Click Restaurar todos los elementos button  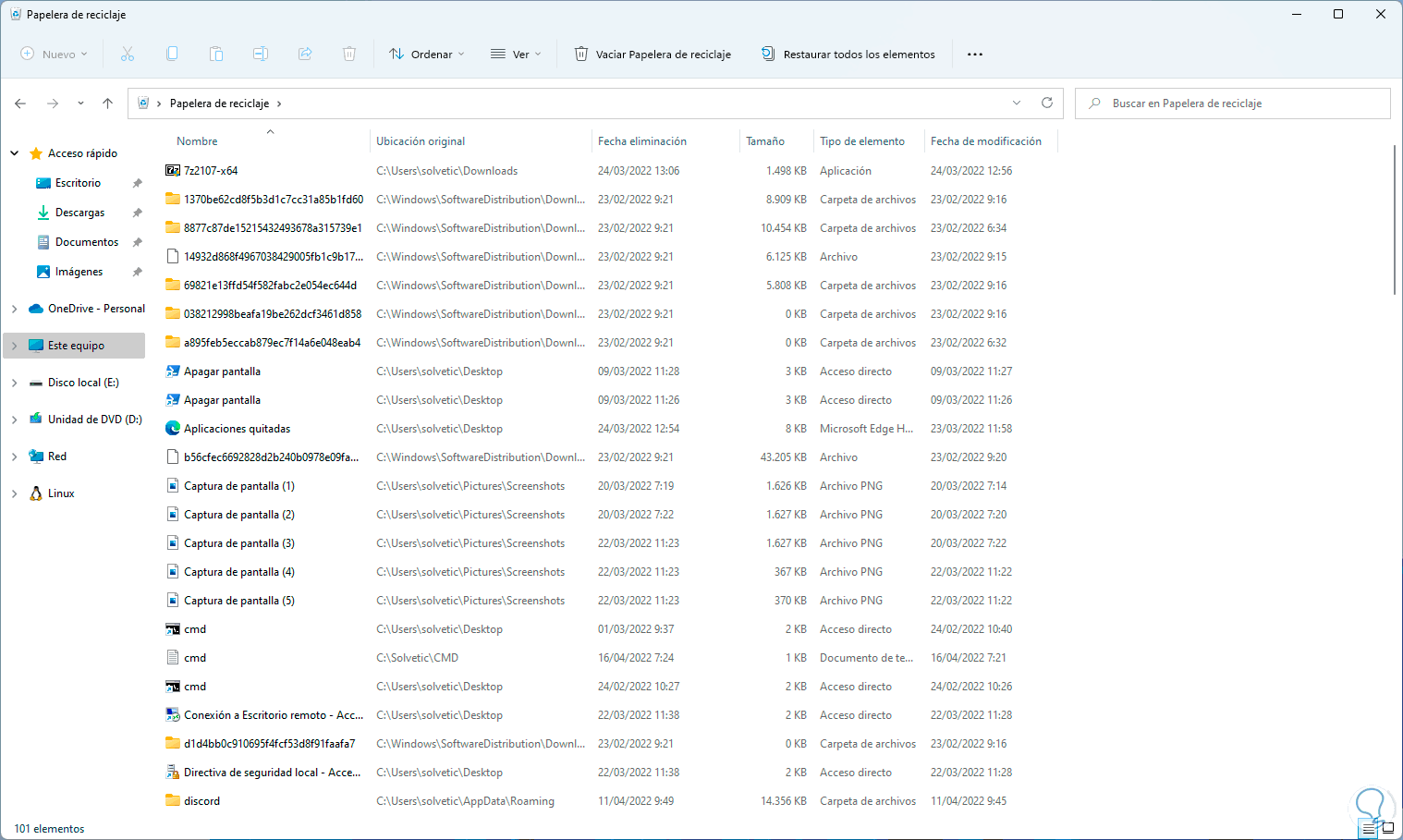[x=848, y=55]
